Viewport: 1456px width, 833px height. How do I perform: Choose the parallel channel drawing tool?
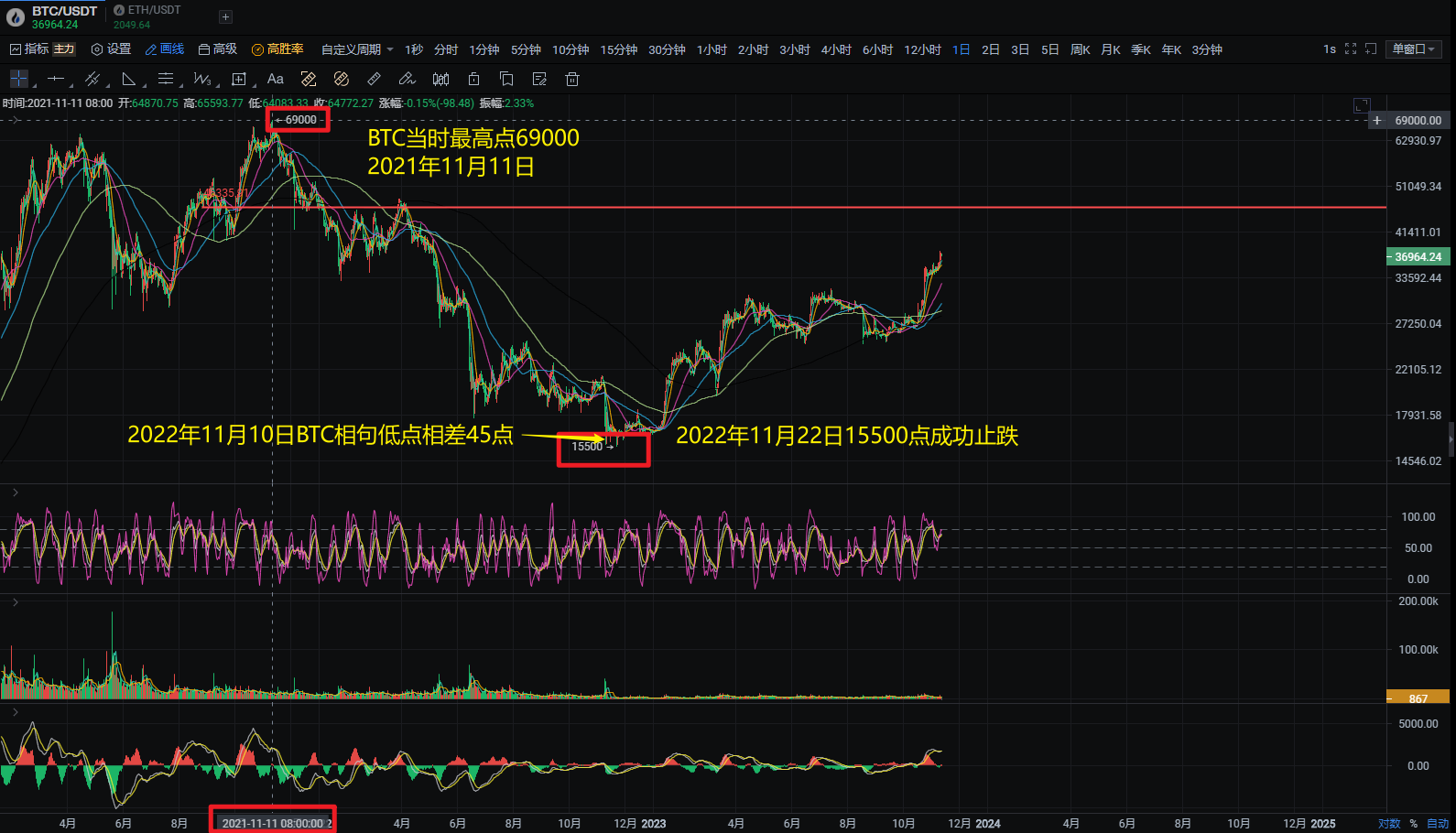click(92, 79)
